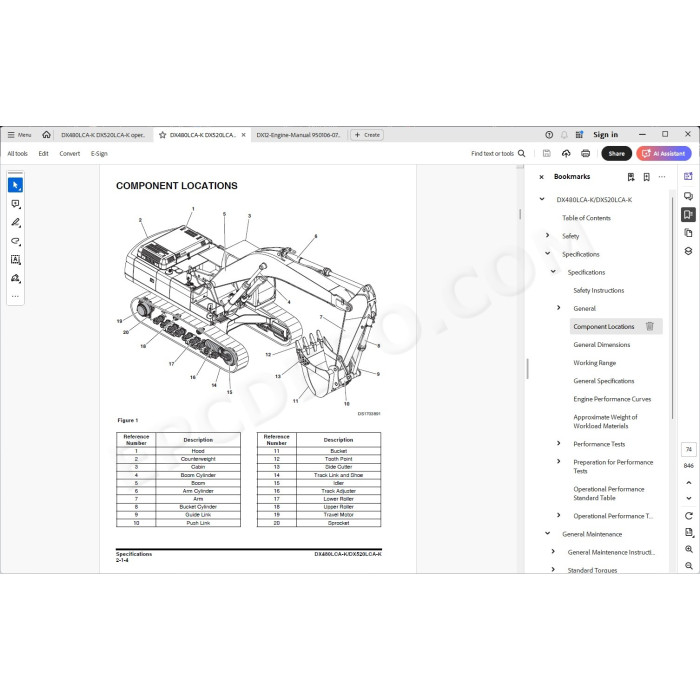Close the active DX480LCA-K DX520LCA tab

(x=243, y=135)
